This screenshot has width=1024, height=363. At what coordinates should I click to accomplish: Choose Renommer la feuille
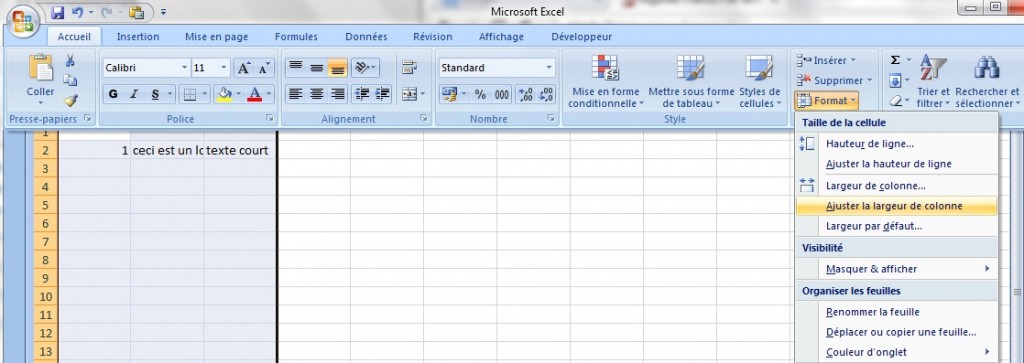pos(897,312)
